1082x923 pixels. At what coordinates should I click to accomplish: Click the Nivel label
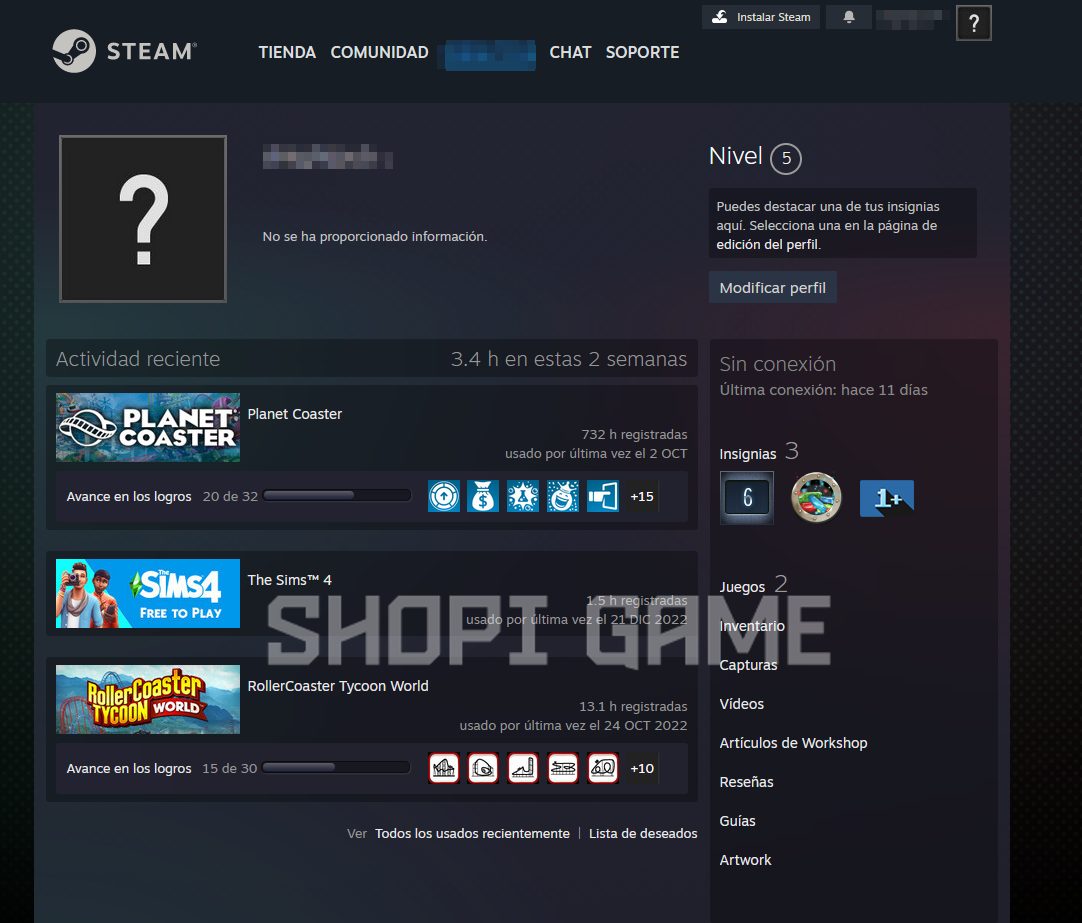[x=736, y=156]
